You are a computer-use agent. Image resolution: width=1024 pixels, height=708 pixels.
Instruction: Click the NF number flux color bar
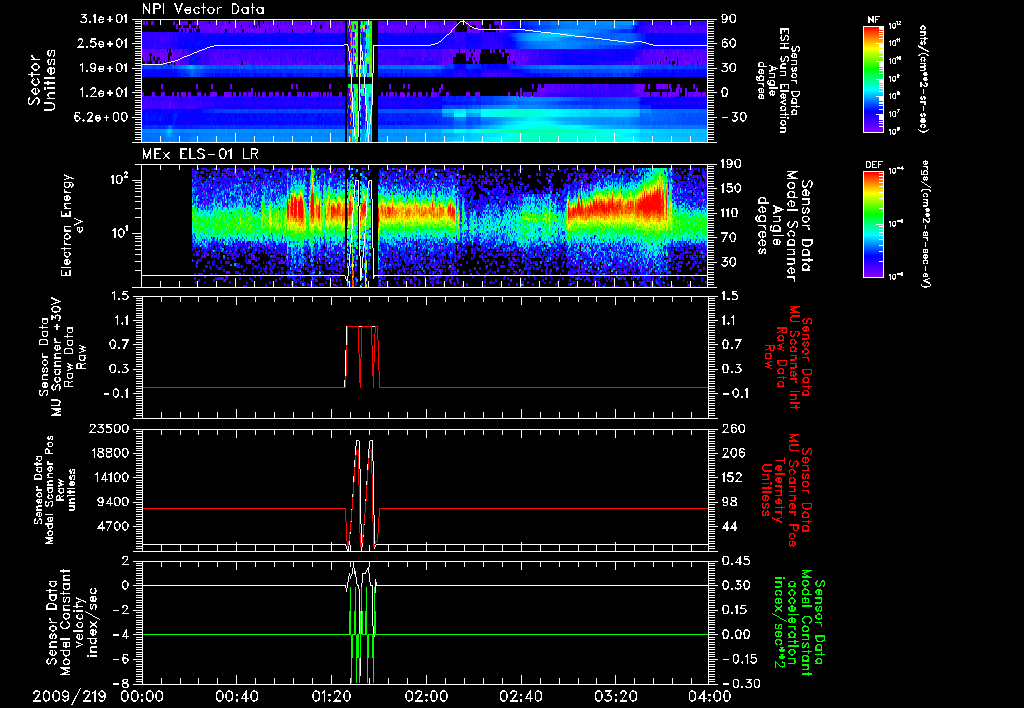coord(873,78)
